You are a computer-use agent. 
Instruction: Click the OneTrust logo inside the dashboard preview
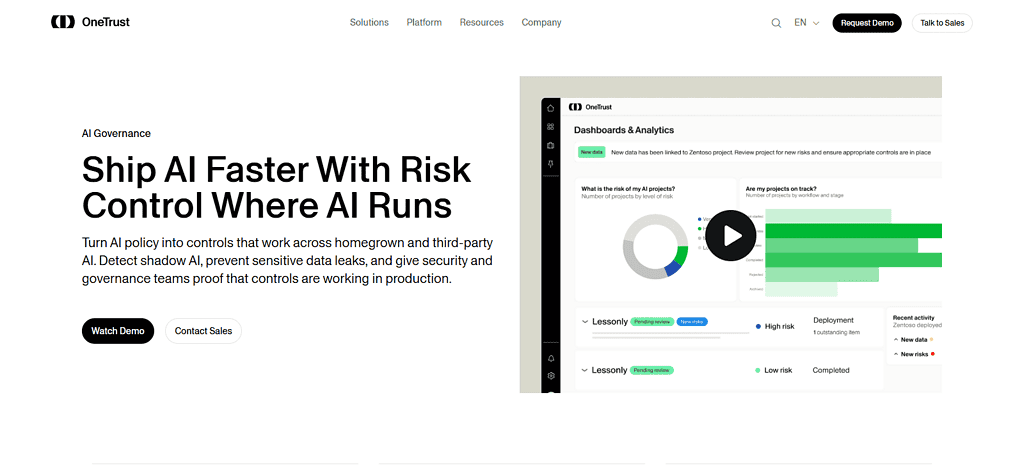591,107
